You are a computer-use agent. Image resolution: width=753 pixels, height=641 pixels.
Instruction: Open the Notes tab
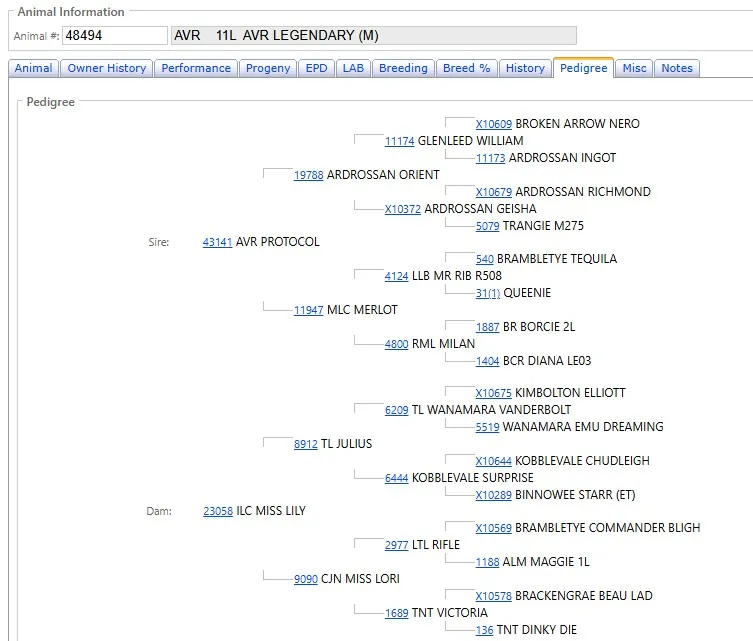click(677, 68)
